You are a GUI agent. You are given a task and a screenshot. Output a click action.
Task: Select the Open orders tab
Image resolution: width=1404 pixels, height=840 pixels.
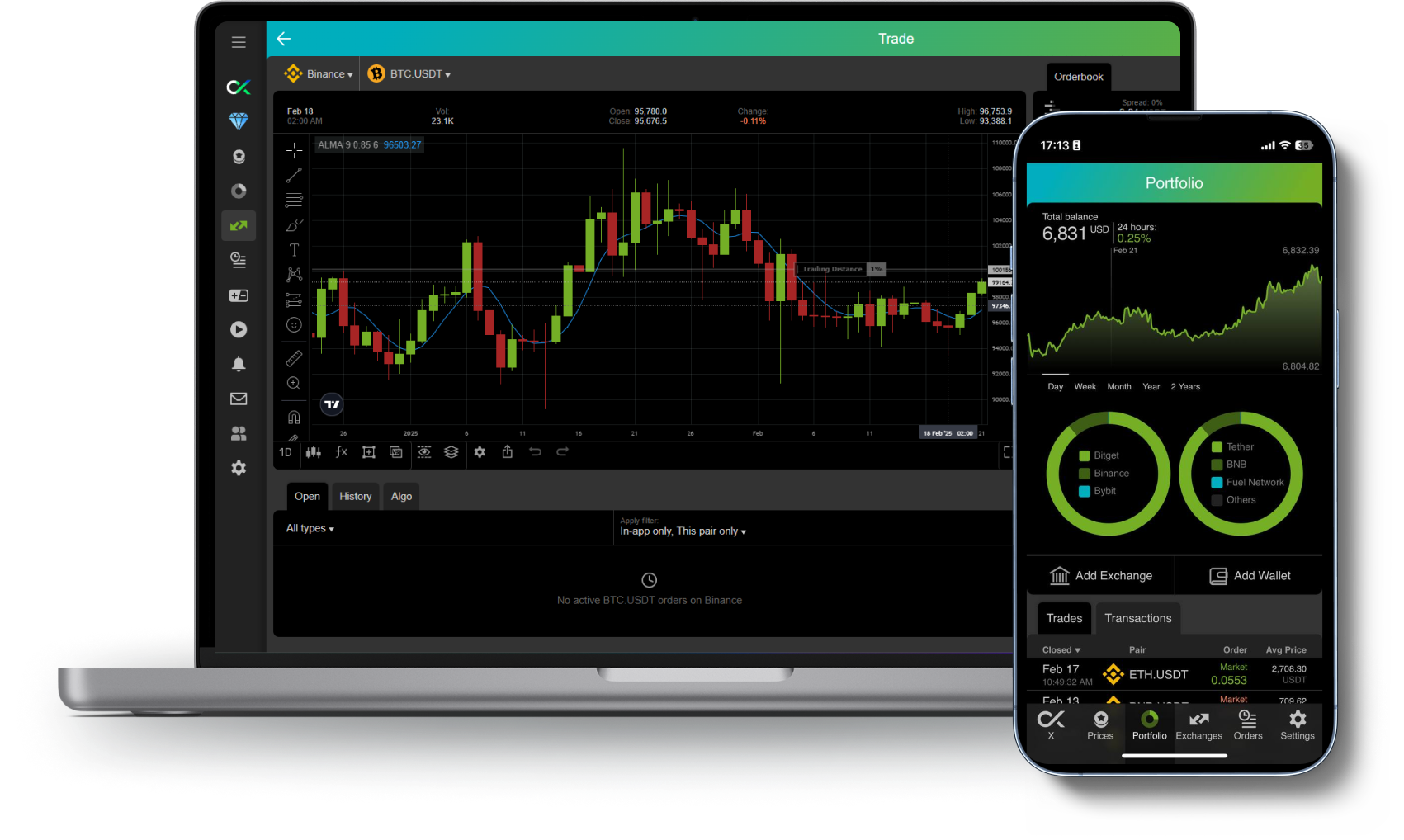307,496
